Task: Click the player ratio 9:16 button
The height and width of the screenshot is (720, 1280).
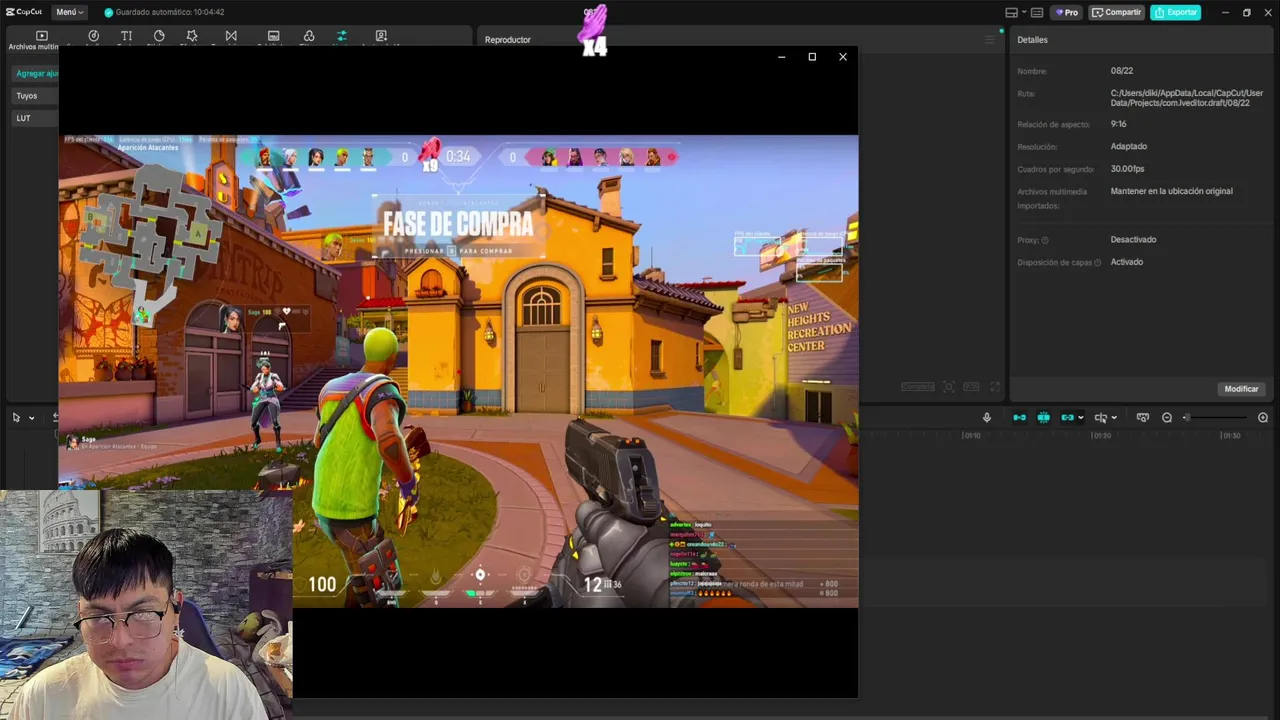Action: 971,387
